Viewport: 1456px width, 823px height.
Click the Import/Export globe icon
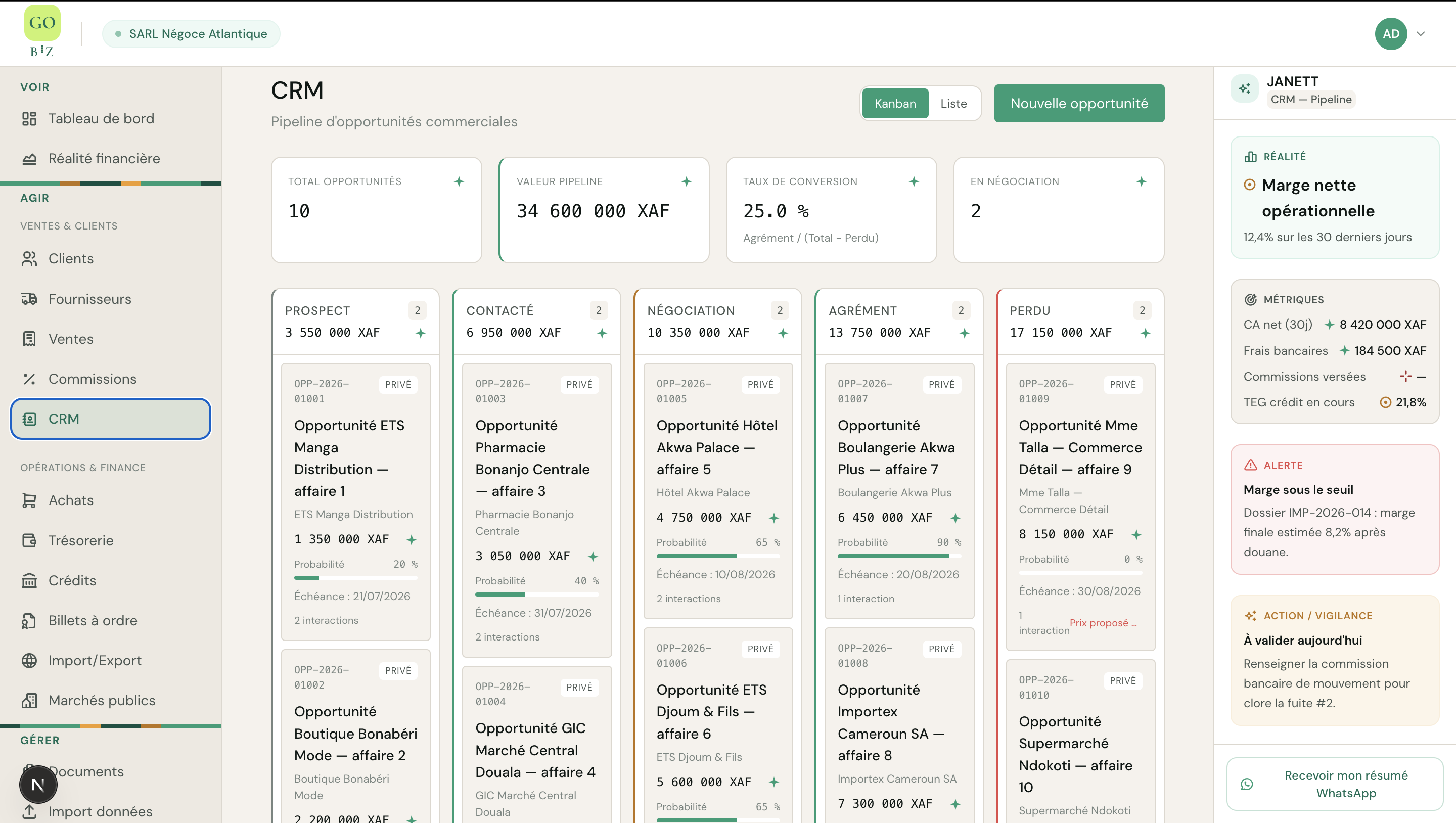point(29,661)
